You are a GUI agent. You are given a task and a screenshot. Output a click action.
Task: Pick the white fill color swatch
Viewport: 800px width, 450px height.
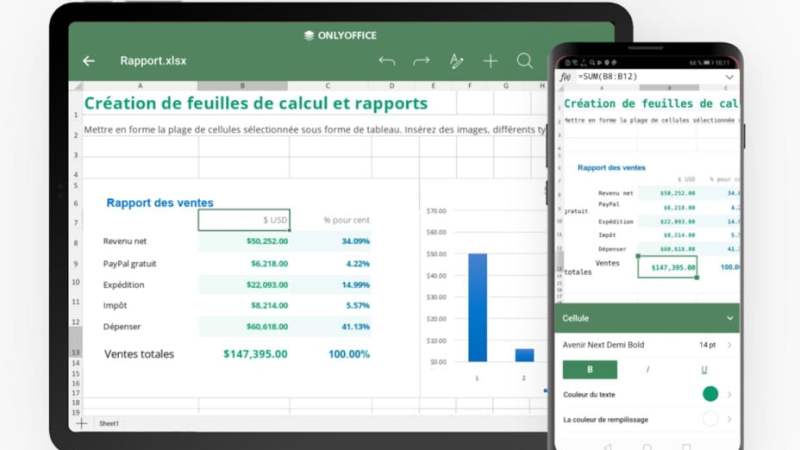click(x=710, y=419)
